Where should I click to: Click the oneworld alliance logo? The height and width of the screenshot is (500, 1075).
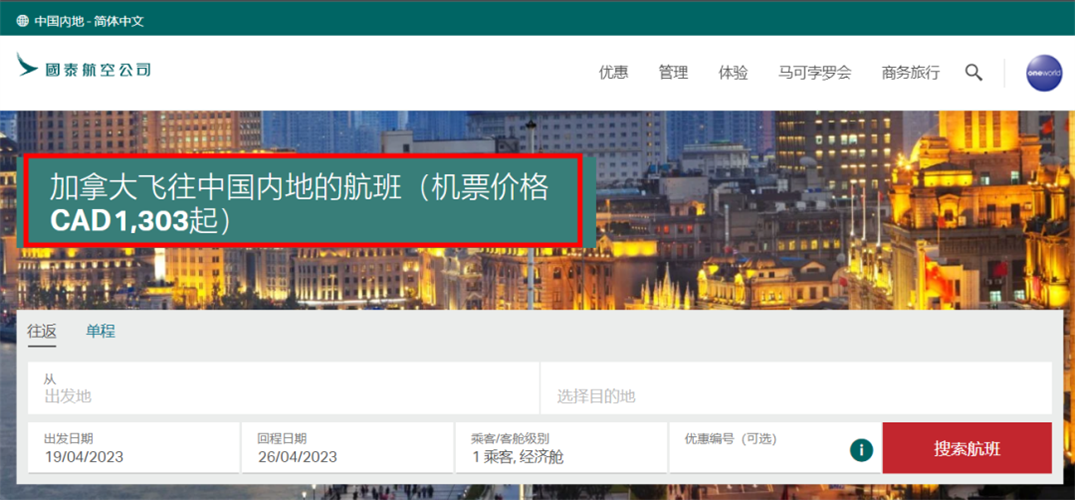[1043, 73]
